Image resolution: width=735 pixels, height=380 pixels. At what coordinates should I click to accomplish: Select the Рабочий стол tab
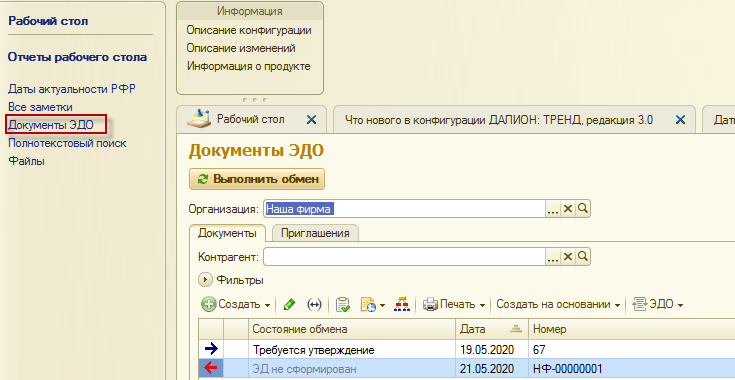250,119
